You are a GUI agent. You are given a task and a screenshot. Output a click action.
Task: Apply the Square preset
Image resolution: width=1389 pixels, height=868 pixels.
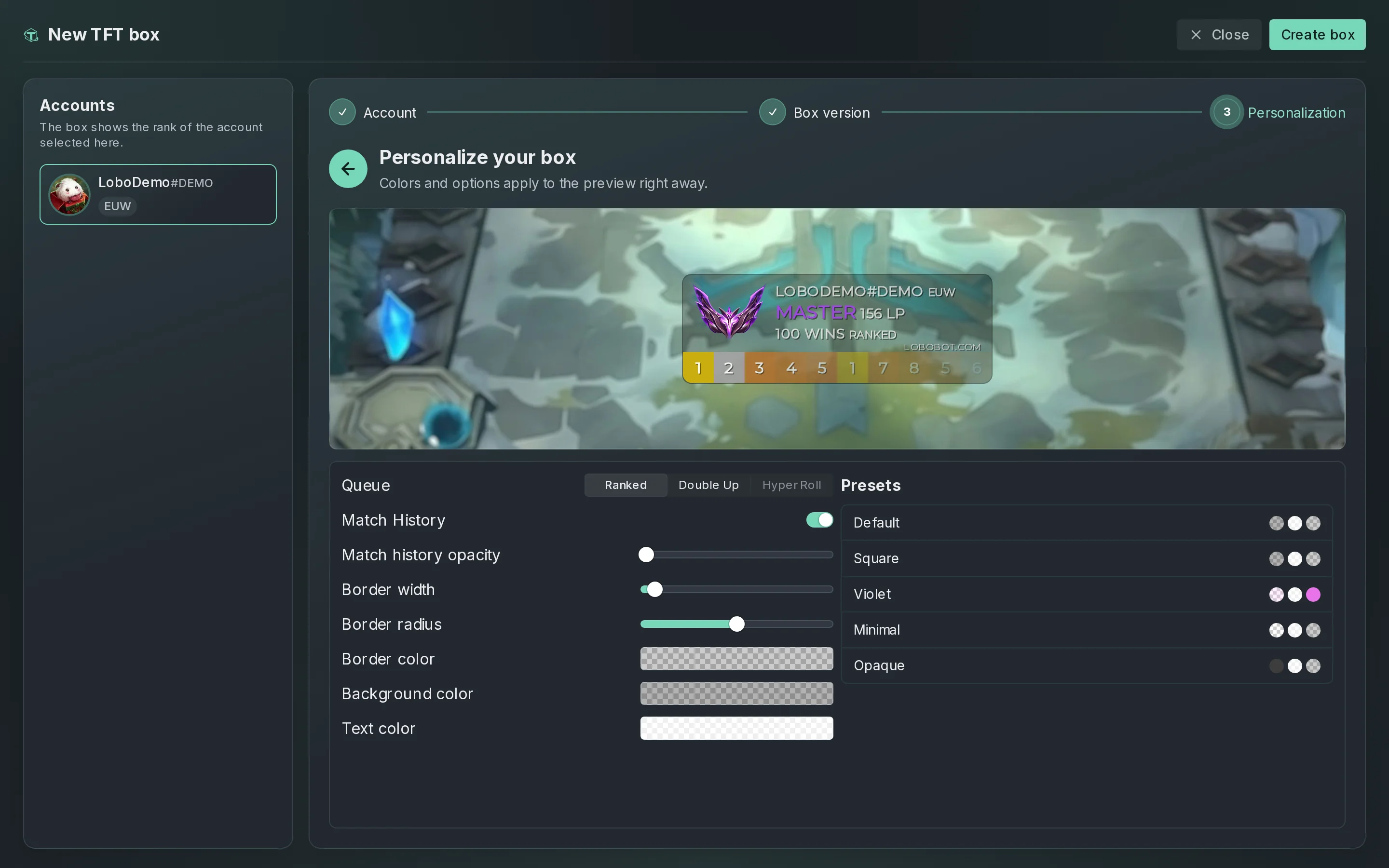1087,558
